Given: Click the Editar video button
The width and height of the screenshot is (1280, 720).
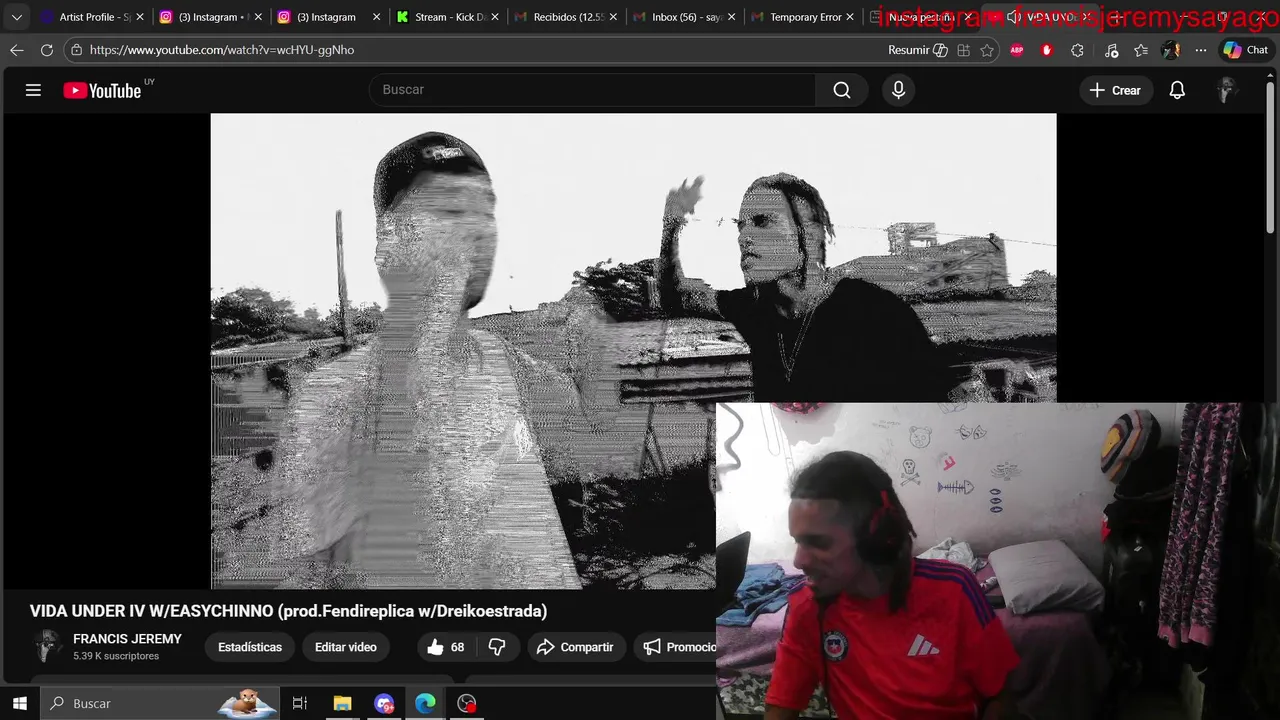Looking at the screenshot, I should [346, 647].
